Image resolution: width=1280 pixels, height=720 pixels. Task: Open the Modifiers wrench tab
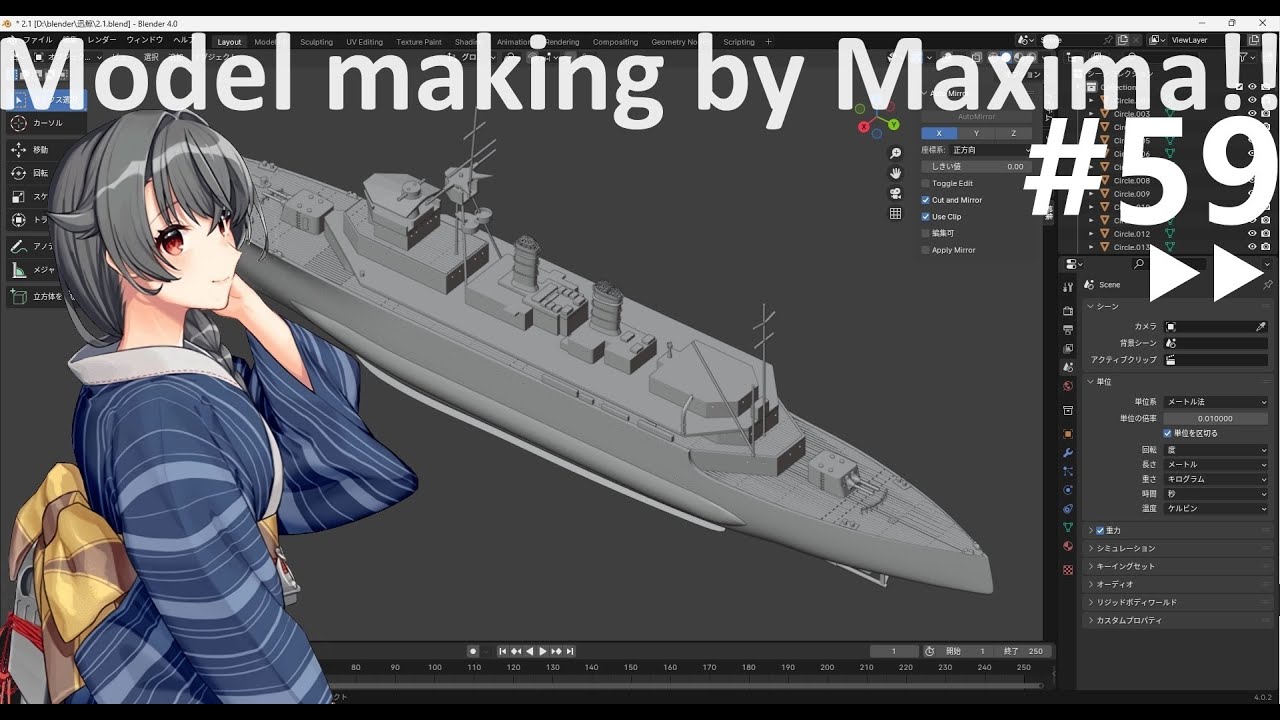point(1068,453)
